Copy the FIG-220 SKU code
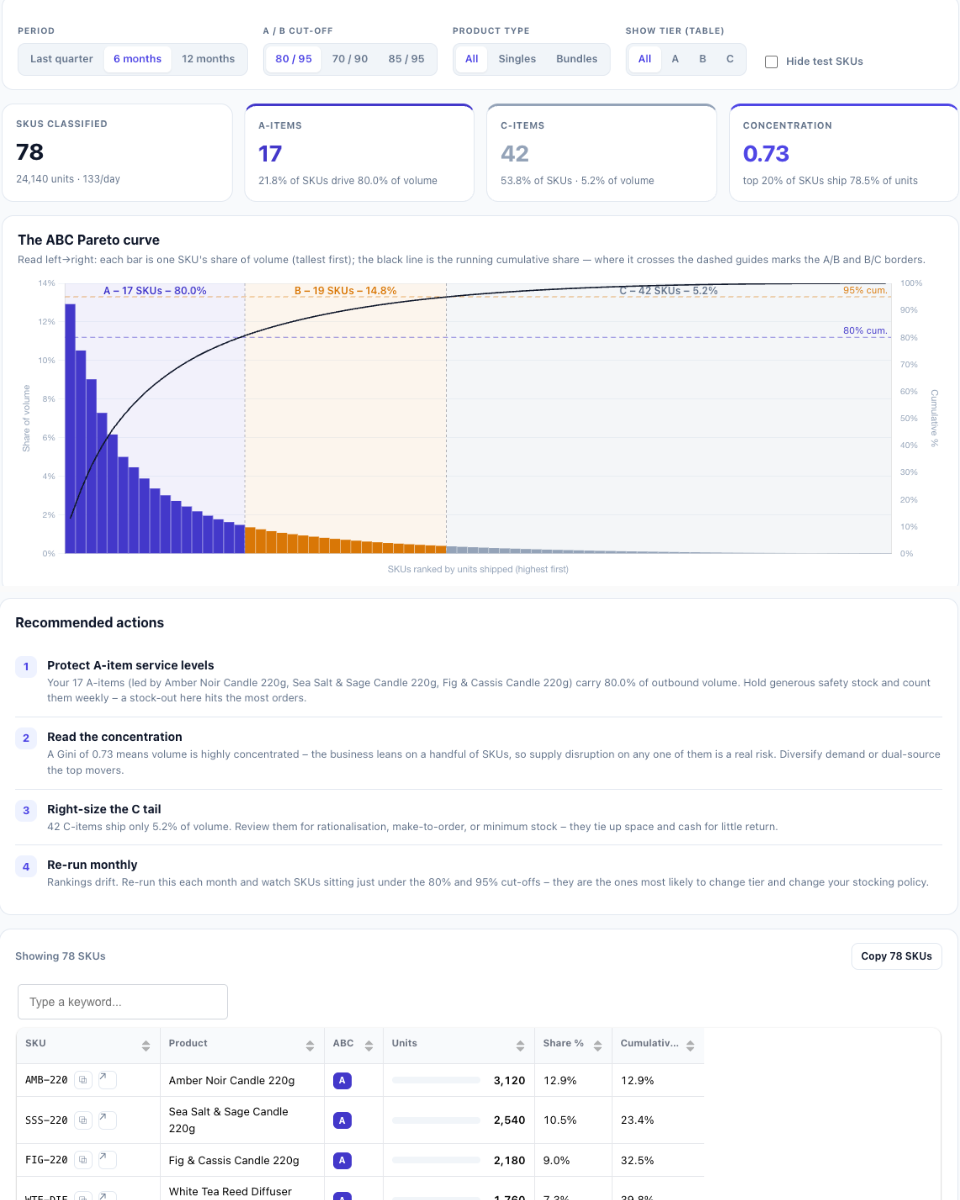This screenshot has height=1200, width=960. tap(84, 1160)
